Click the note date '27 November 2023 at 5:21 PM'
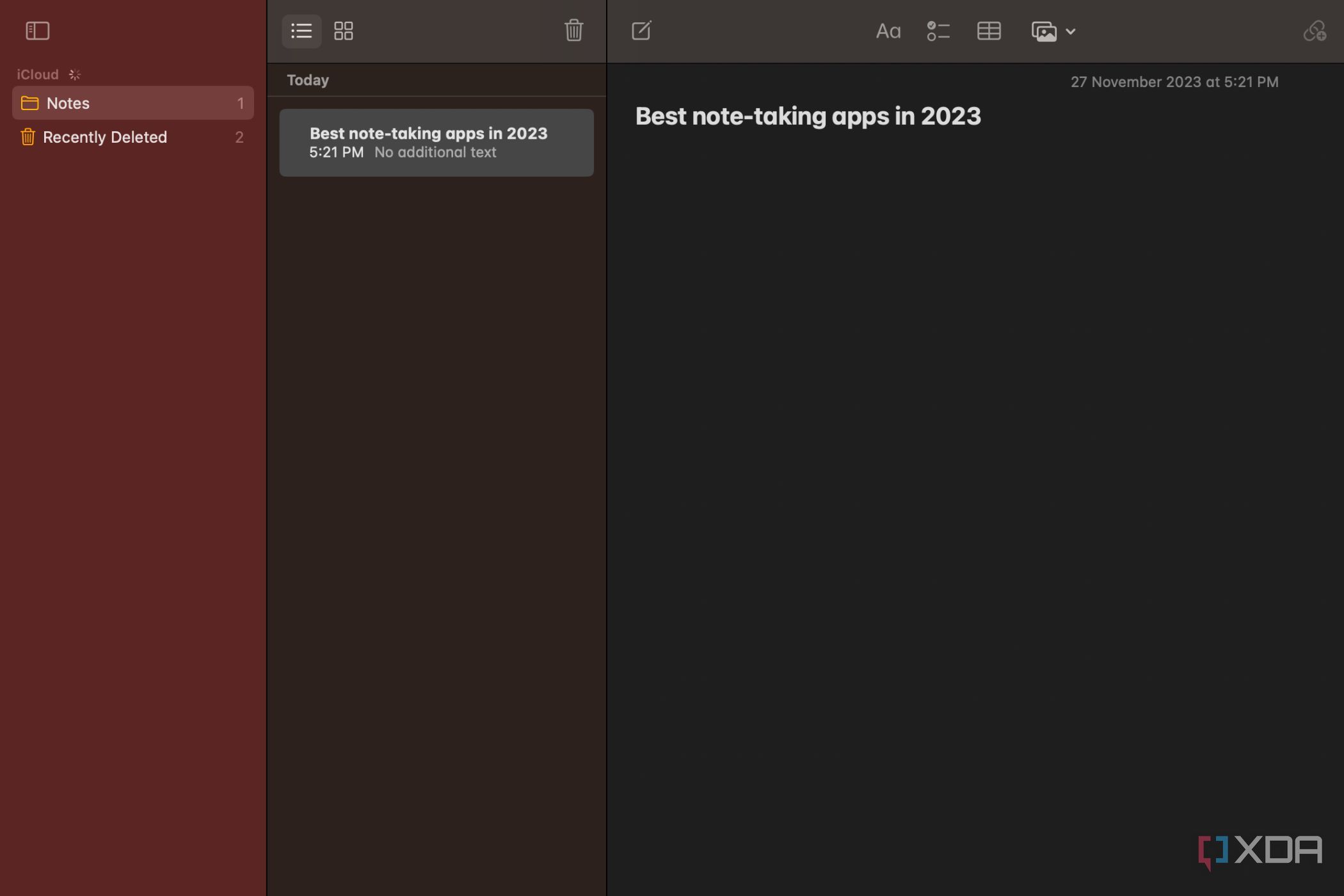 pyautogui.click(x=1174, y=82)
